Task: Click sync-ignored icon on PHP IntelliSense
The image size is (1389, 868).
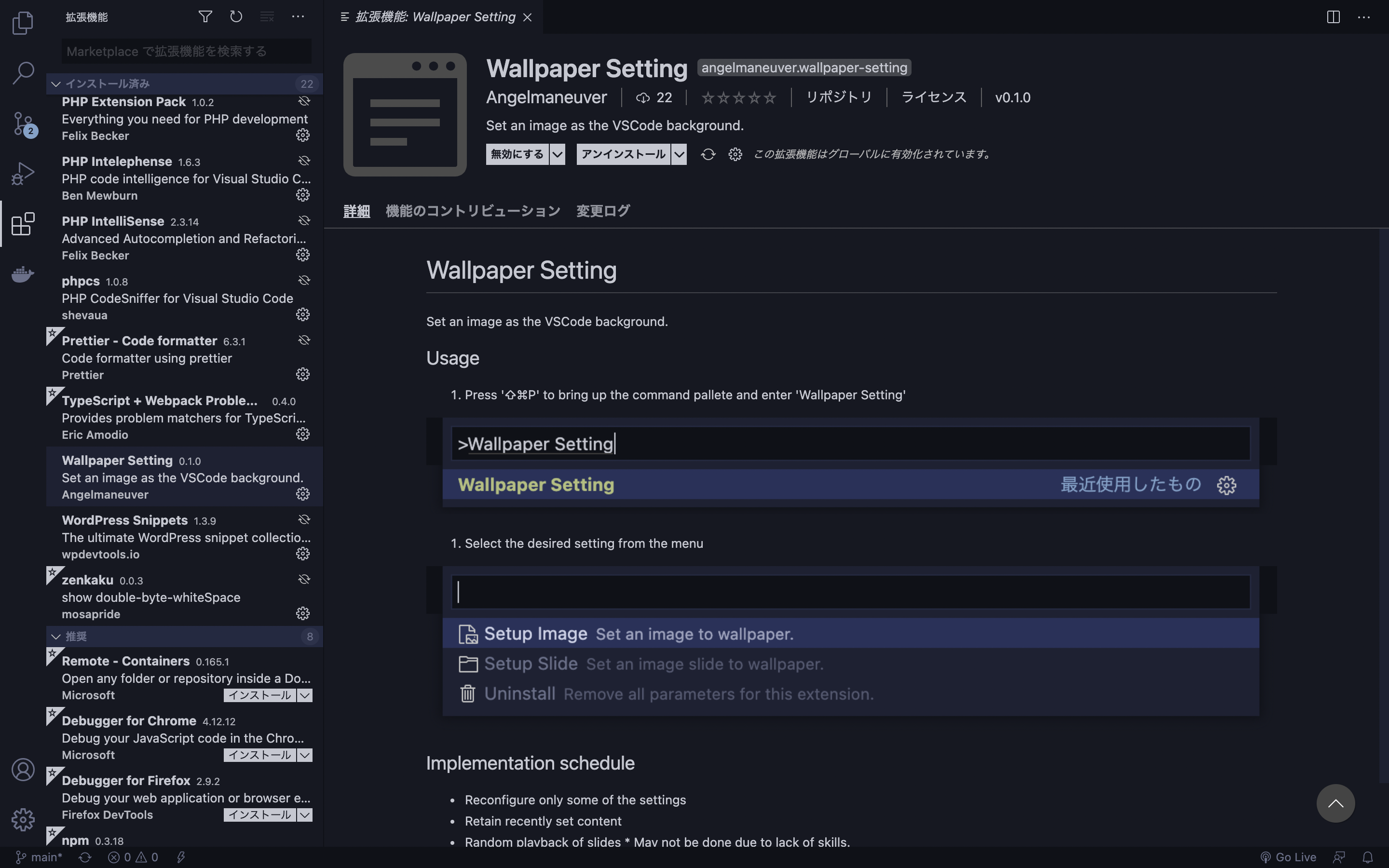Action: [x=304, y=220]
